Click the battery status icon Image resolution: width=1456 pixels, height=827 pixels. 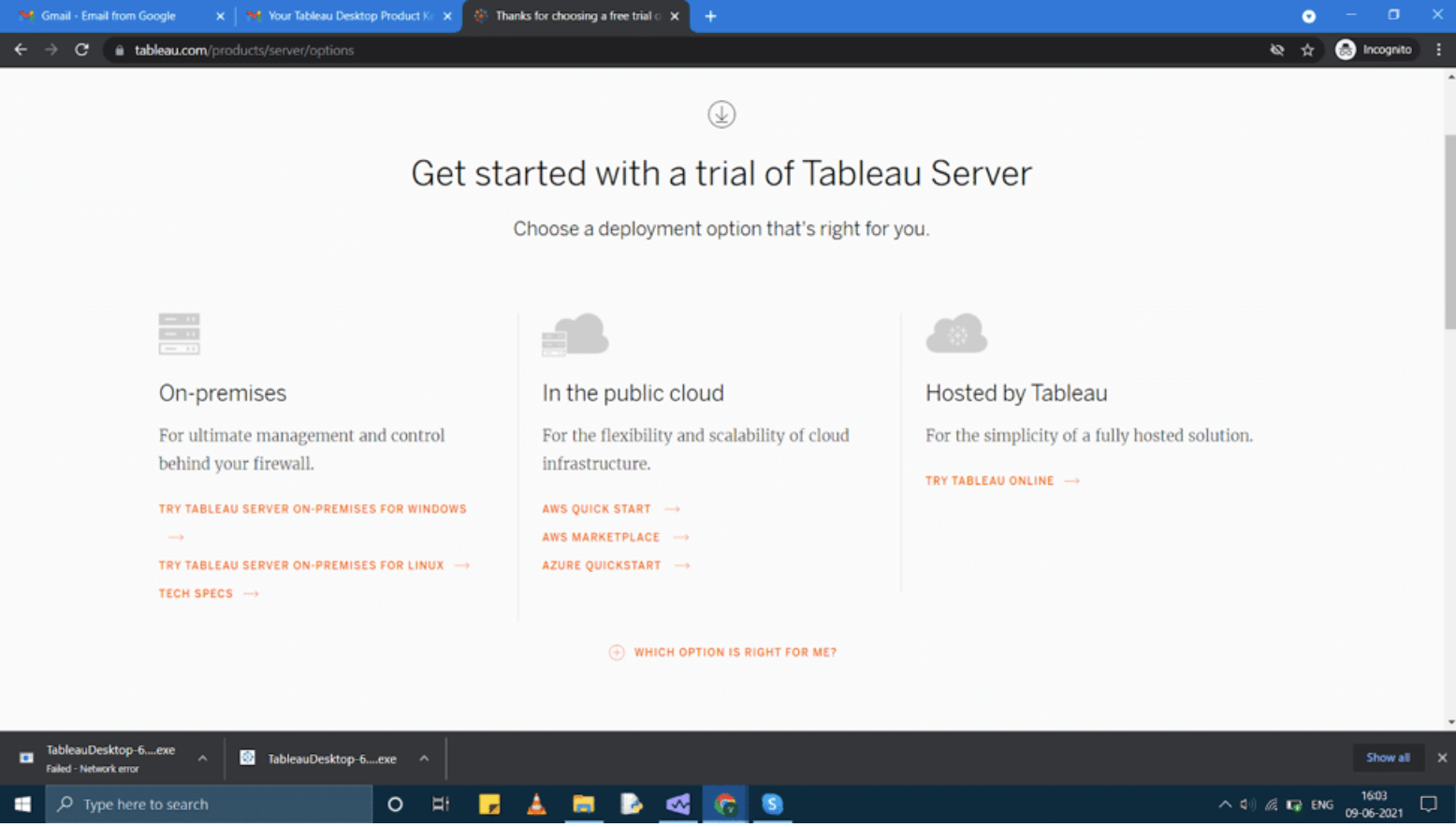pyautogui.click(x=1294, y=804)
